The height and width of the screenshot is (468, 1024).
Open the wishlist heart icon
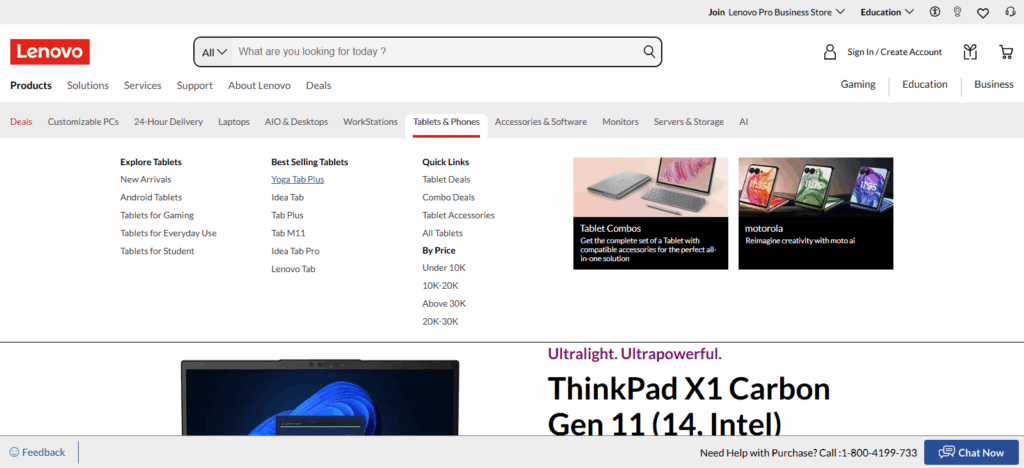[983, 12]
